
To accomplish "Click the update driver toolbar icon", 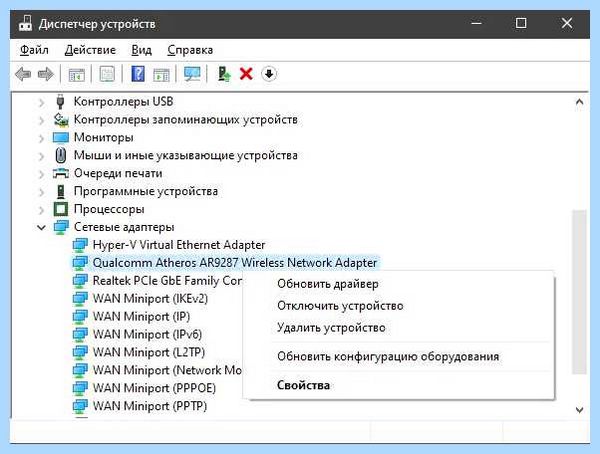I will (224, 74).
